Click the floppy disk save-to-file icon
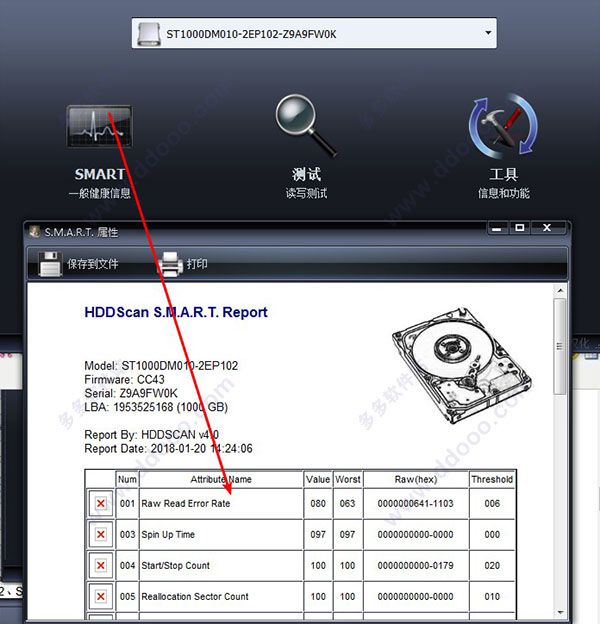 point(50,264)
